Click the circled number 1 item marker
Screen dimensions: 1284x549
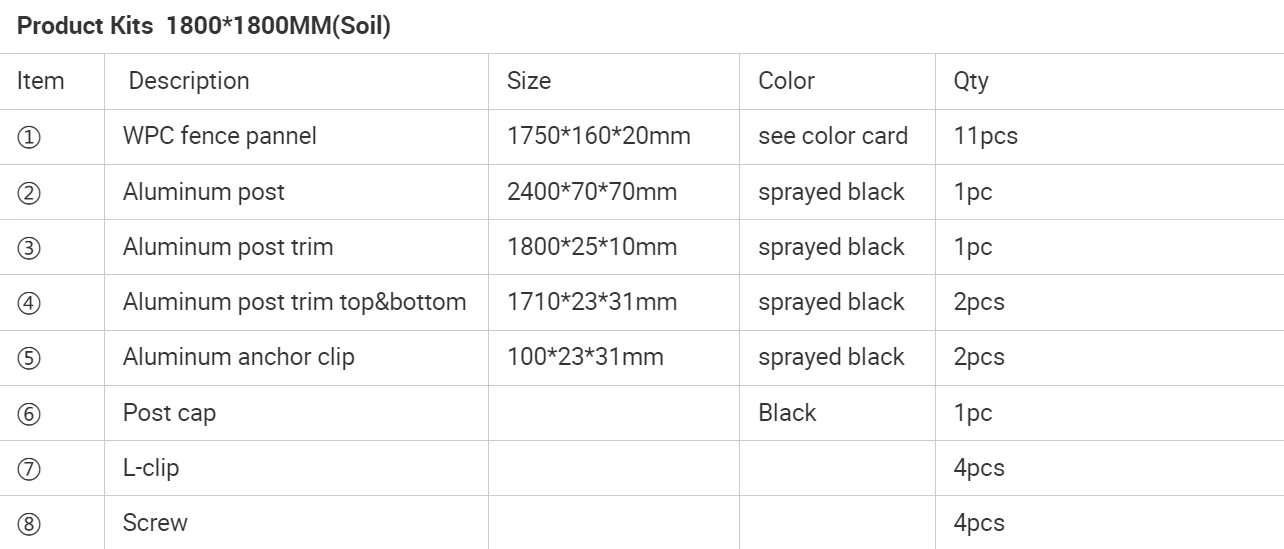click(x=29, y=138)
